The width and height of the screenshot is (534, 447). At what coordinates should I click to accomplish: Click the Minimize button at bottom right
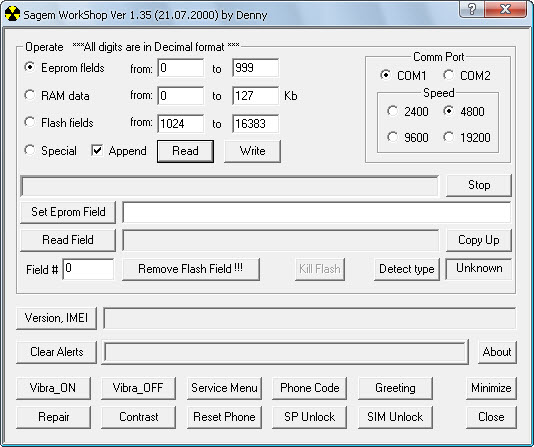[x=491, y=388]
